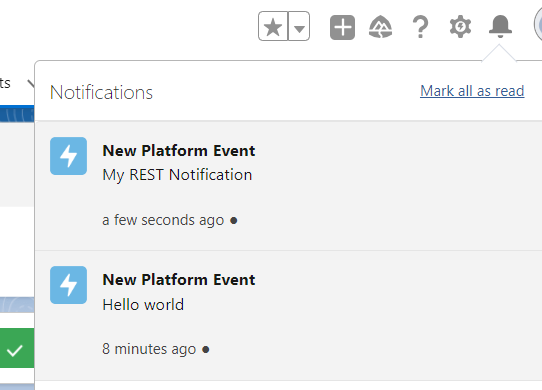Open the Trailhead guidance icon

coord(381,27)
